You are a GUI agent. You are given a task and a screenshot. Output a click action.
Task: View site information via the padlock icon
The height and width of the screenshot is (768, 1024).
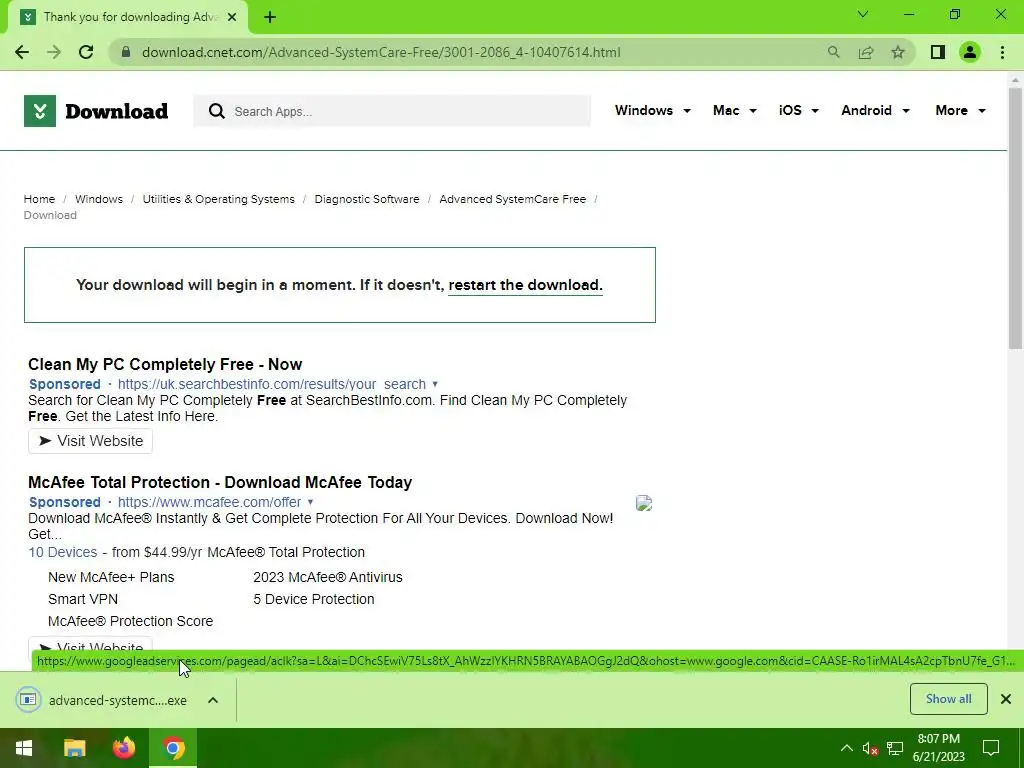coord(126,52)
